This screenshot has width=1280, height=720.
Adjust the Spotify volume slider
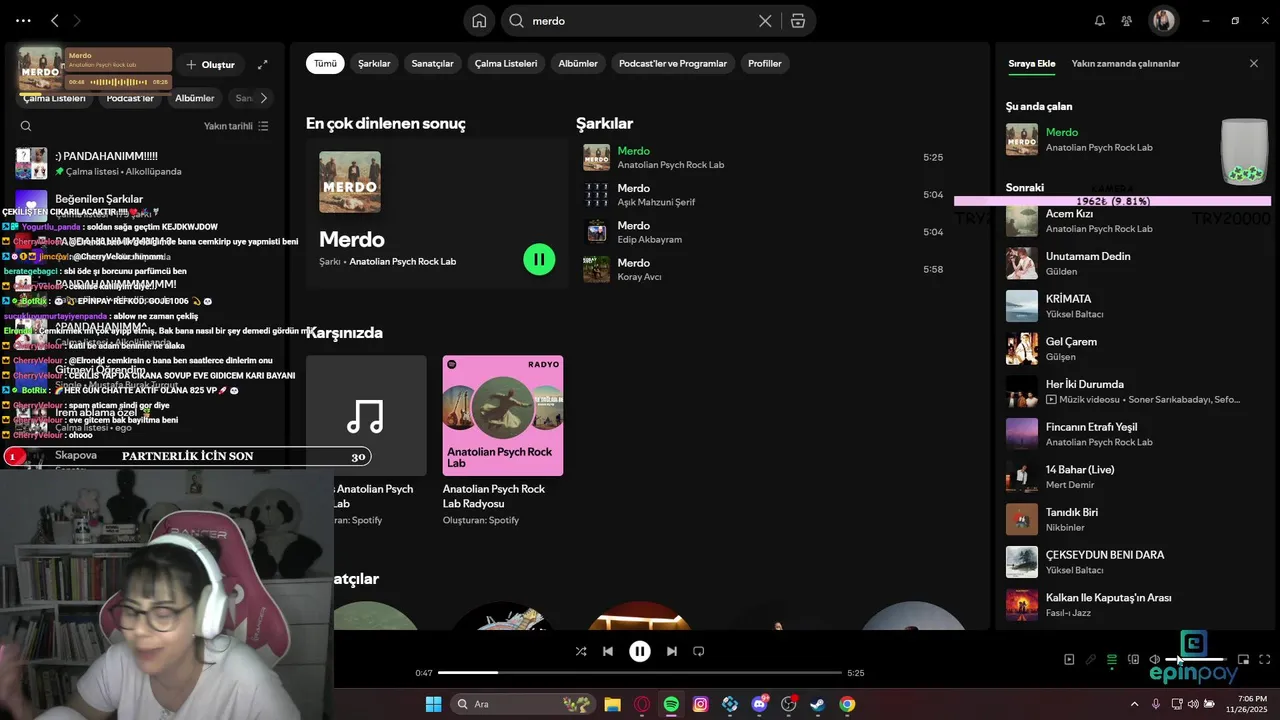tap(1196, 659)
